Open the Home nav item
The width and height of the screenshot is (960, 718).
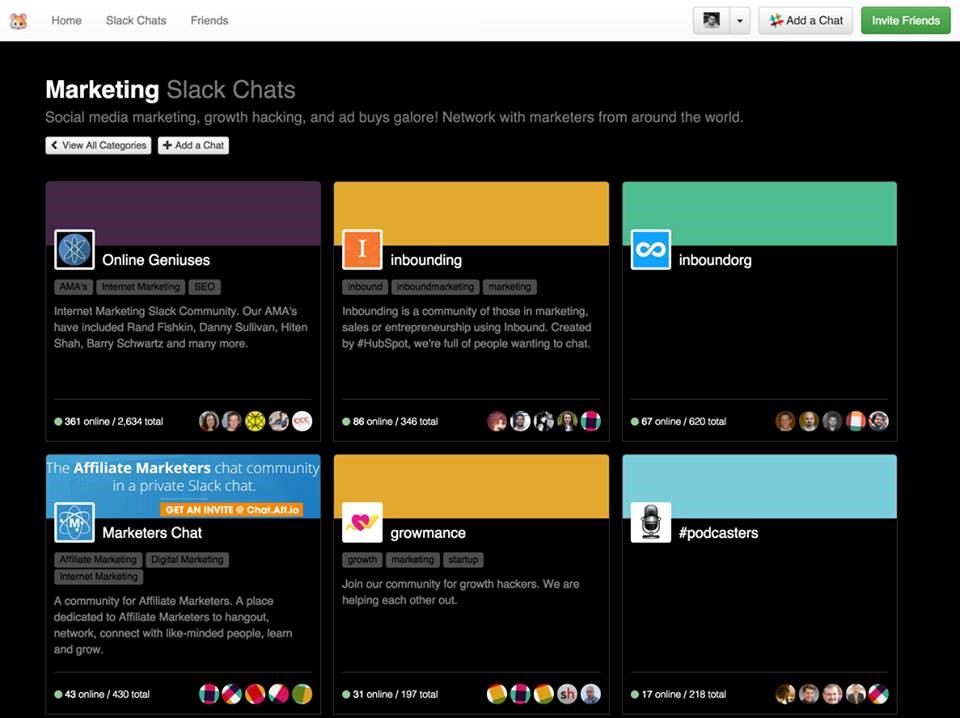click(66, 20)
